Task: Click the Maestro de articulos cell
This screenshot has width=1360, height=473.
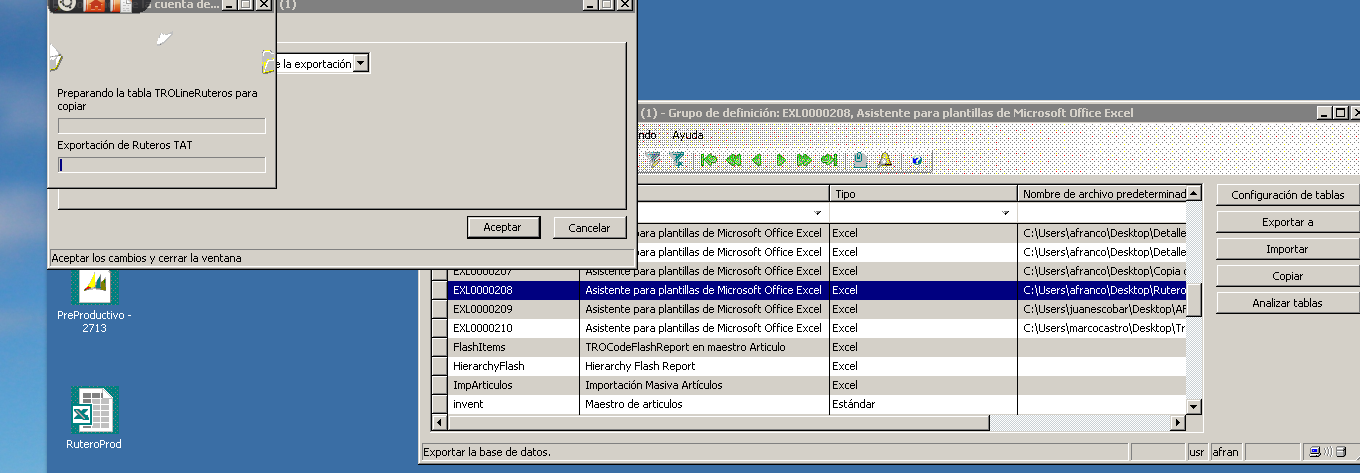Action: pyautogui.click(x=704, y=404)
